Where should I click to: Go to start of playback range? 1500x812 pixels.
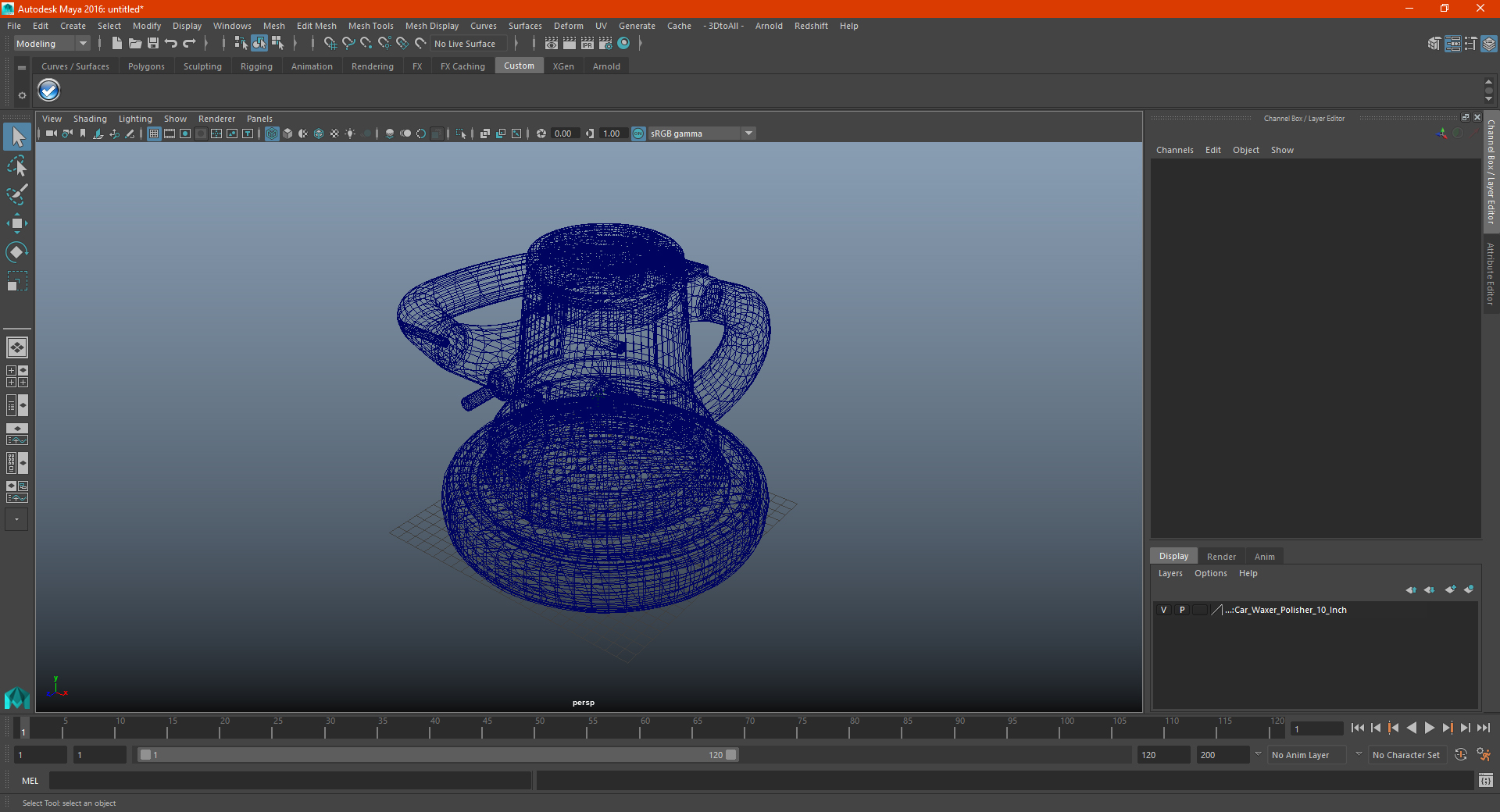point(1358,728)
